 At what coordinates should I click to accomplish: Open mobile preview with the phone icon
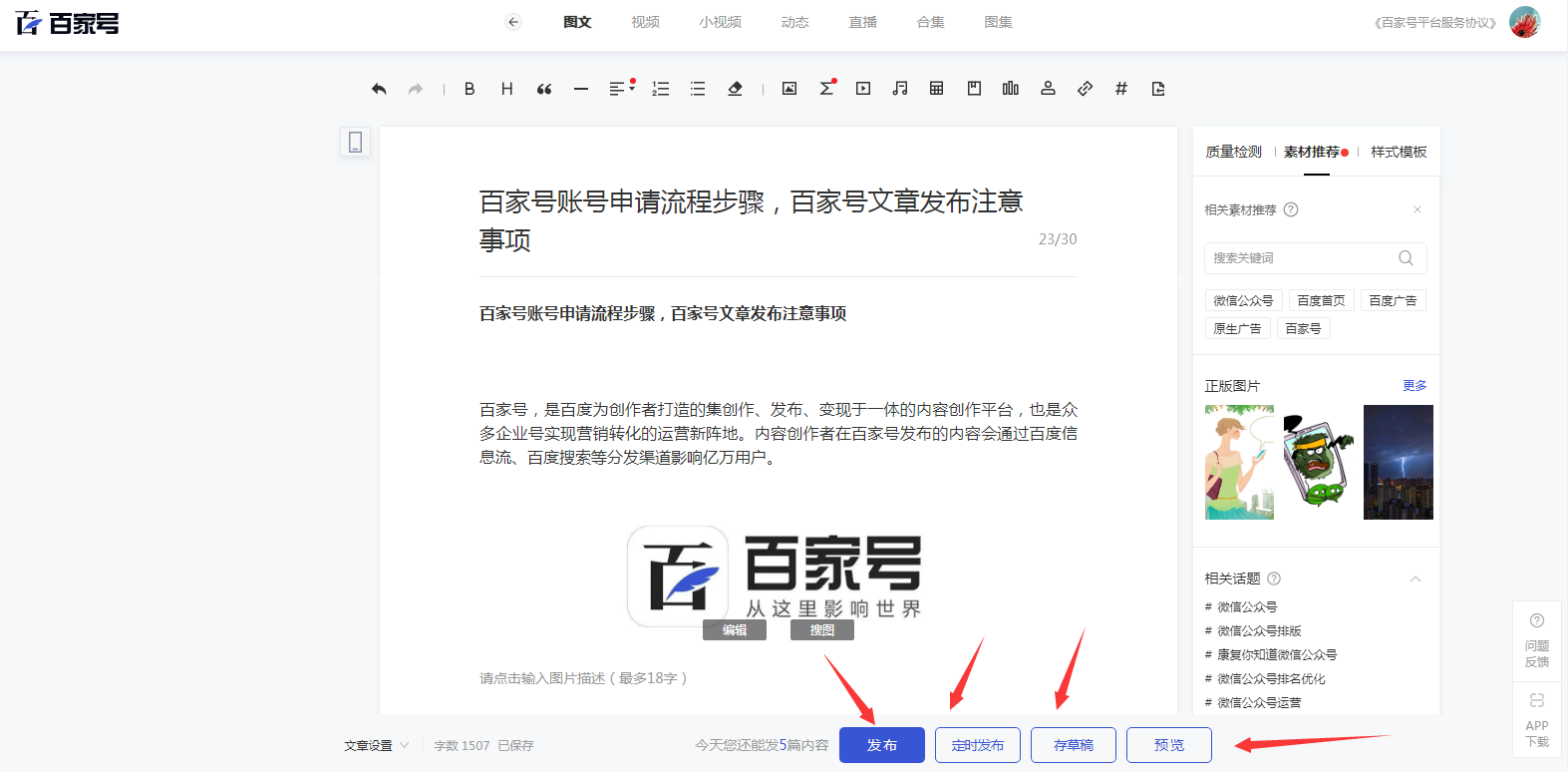[x=355, y=142]
